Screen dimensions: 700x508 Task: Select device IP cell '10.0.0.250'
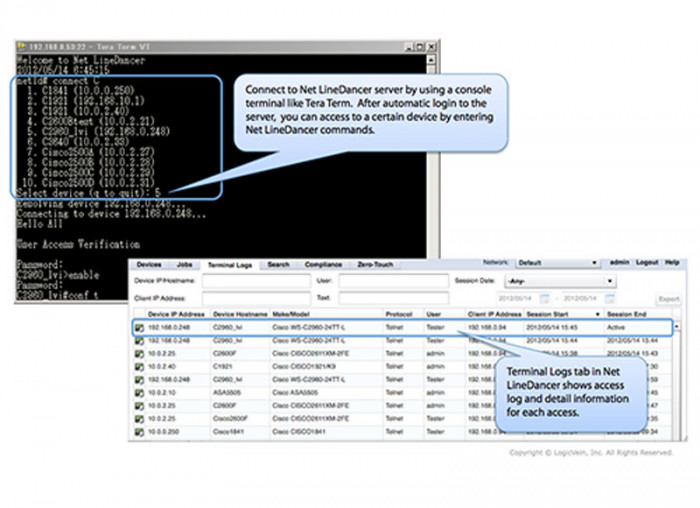[x=163, y=432]
